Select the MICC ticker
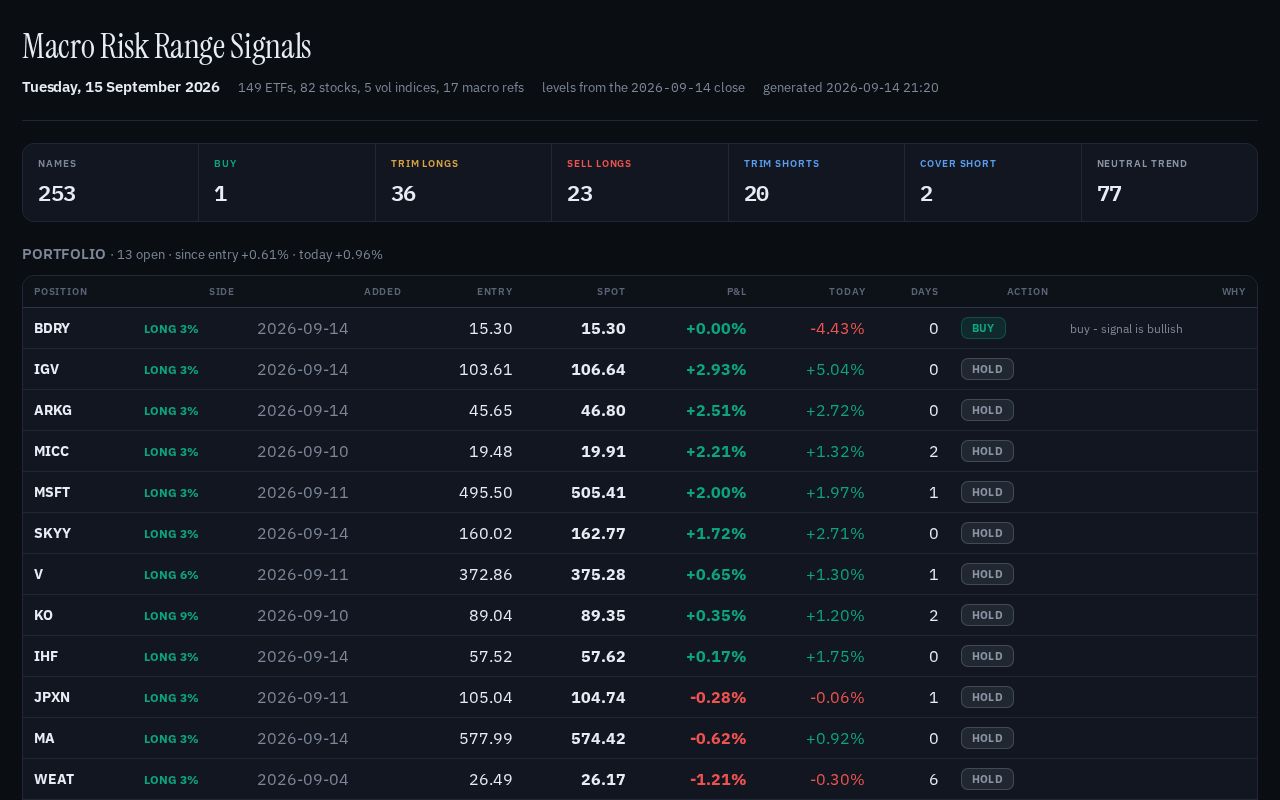The image size is (1280, 800). tap(51, 451)
